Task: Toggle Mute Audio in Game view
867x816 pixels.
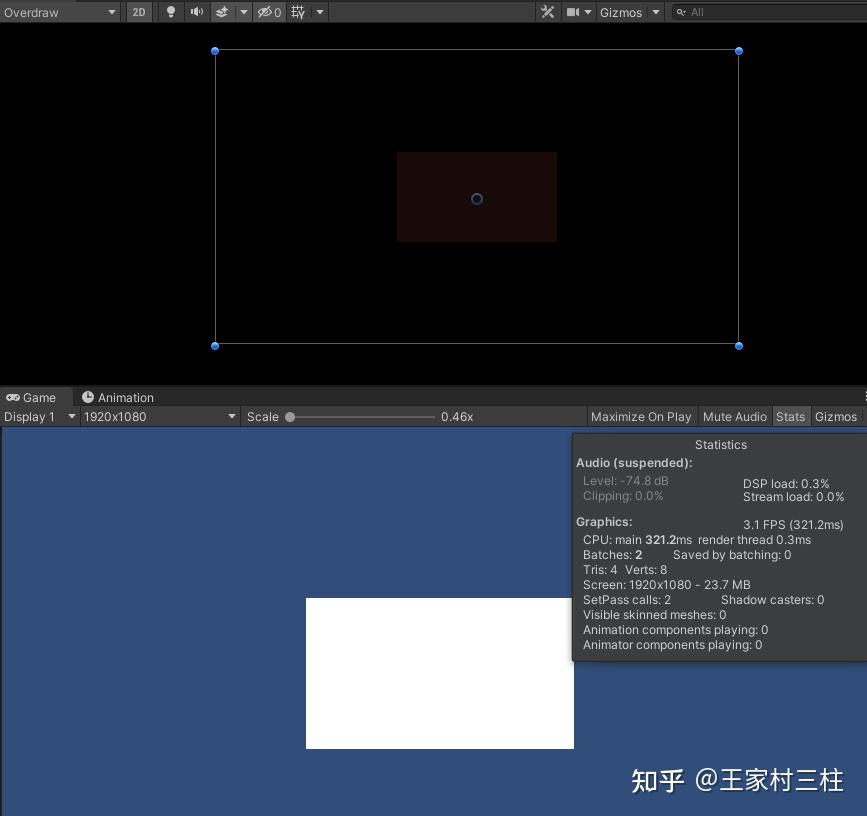Action: 735,417
